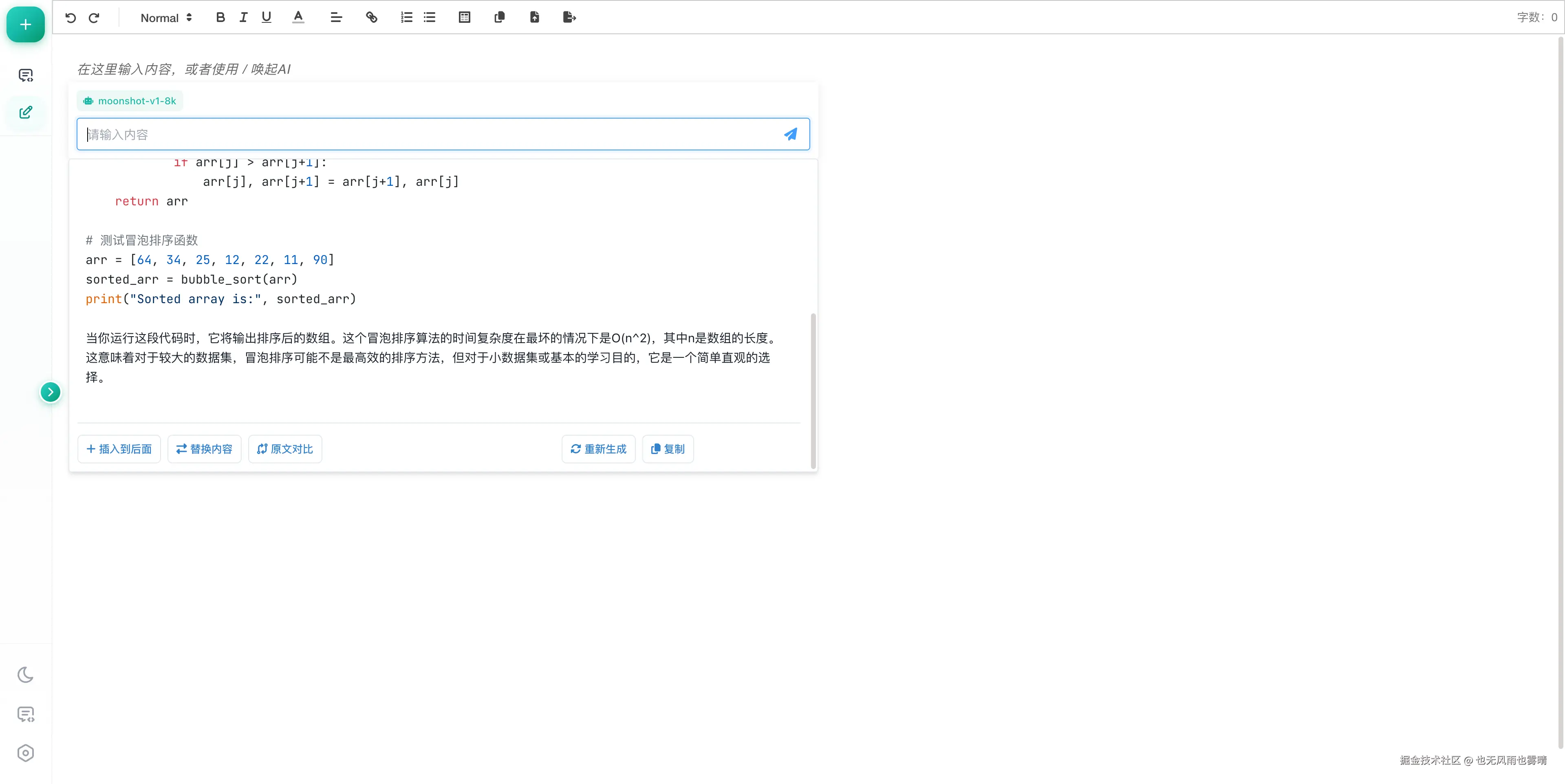Toggle dark mode with the moon icon
Image resolution: width=1565 pixels, height=784 pixels.
[26, 675]
